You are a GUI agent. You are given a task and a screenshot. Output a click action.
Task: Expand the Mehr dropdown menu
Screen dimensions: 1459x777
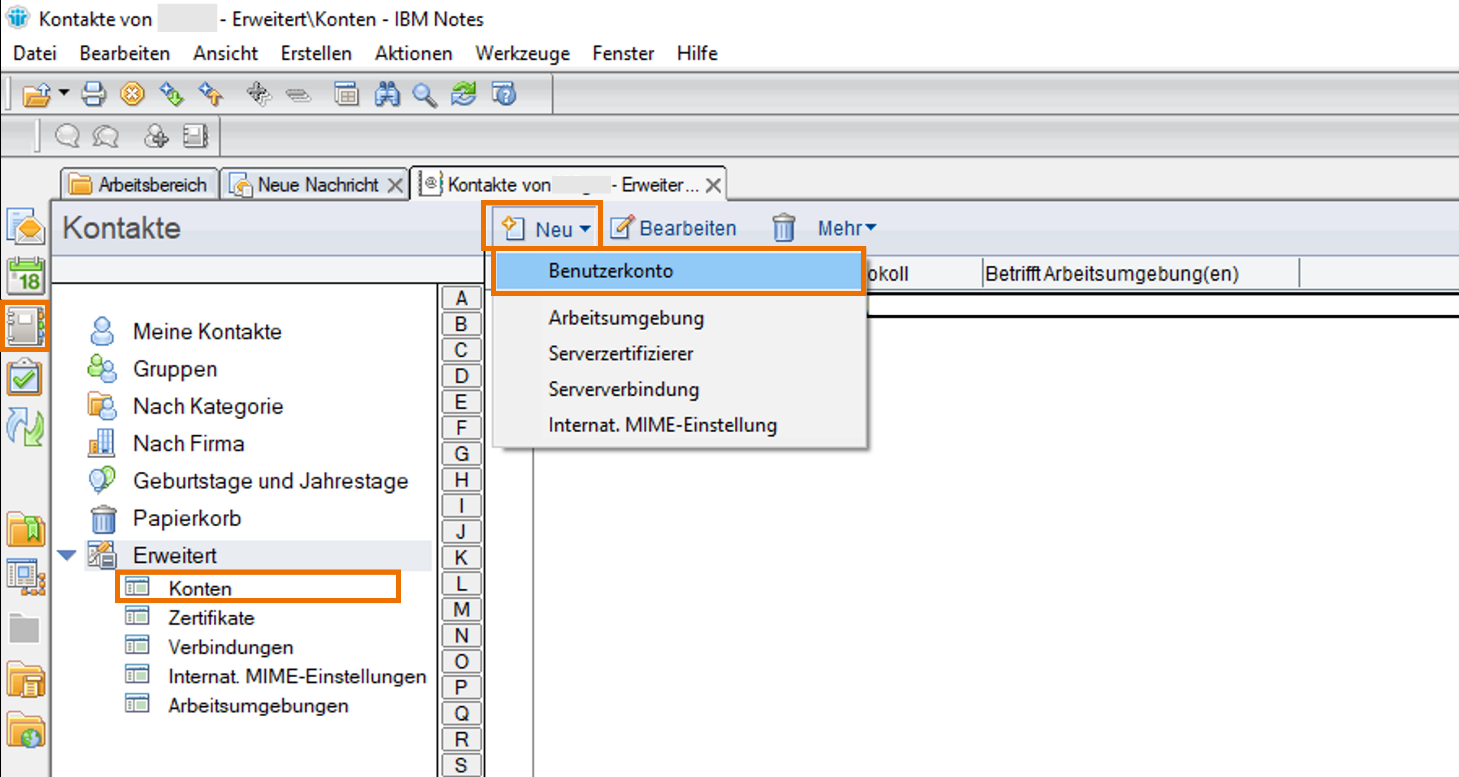[x=846, y=228]
